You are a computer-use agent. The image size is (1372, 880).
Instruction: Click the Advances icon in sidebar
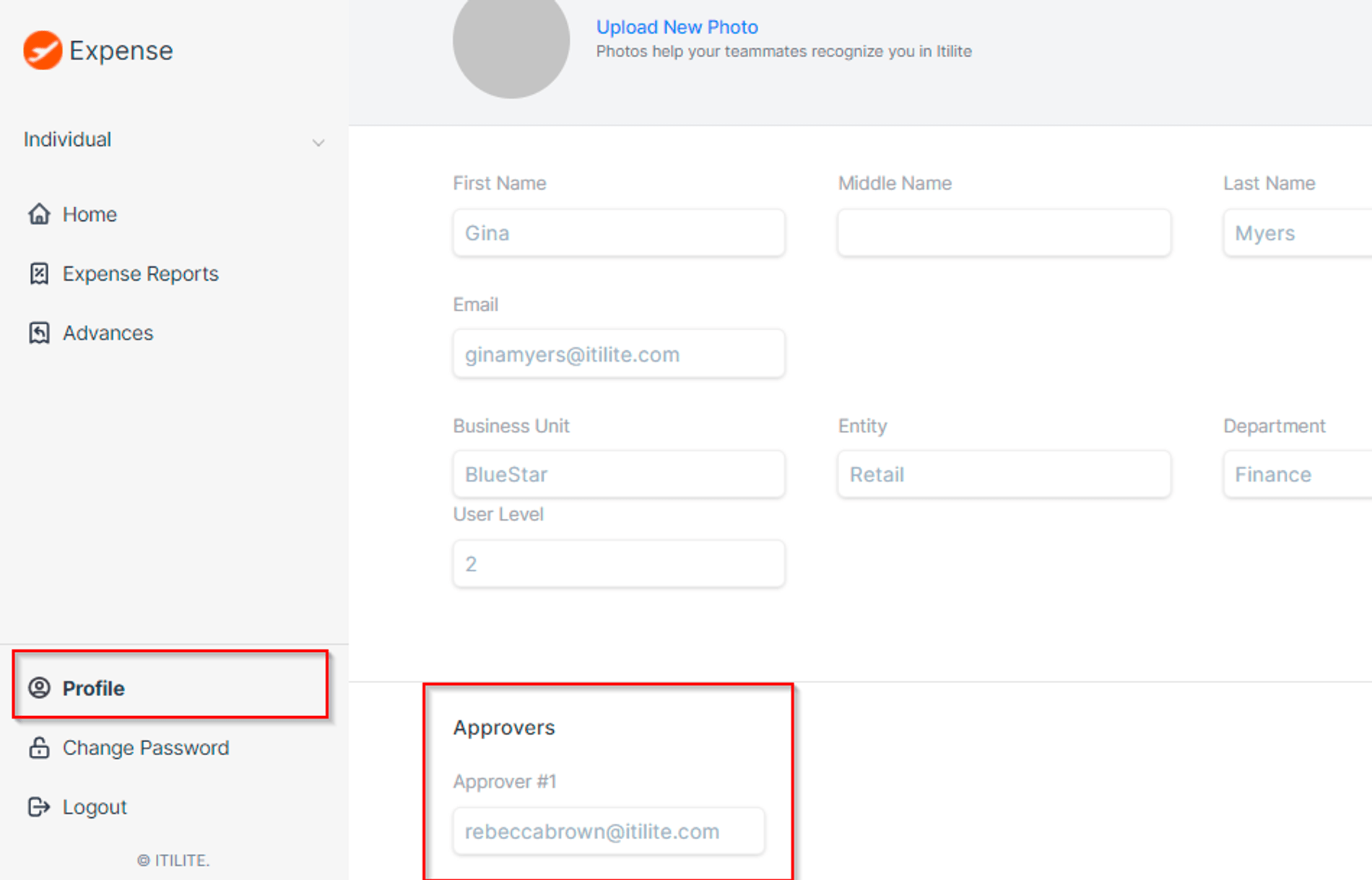pos(39,333)
